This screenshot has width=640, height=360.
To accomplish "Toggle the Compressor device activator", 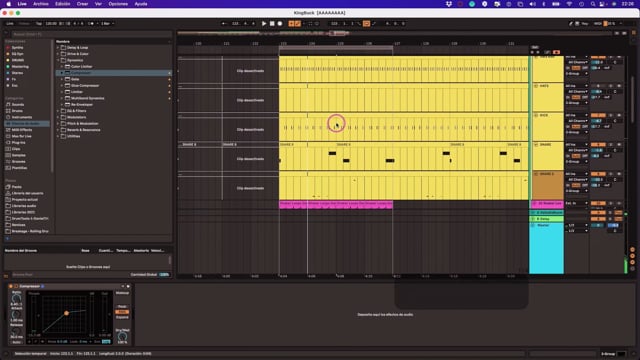I will point(11,286).
